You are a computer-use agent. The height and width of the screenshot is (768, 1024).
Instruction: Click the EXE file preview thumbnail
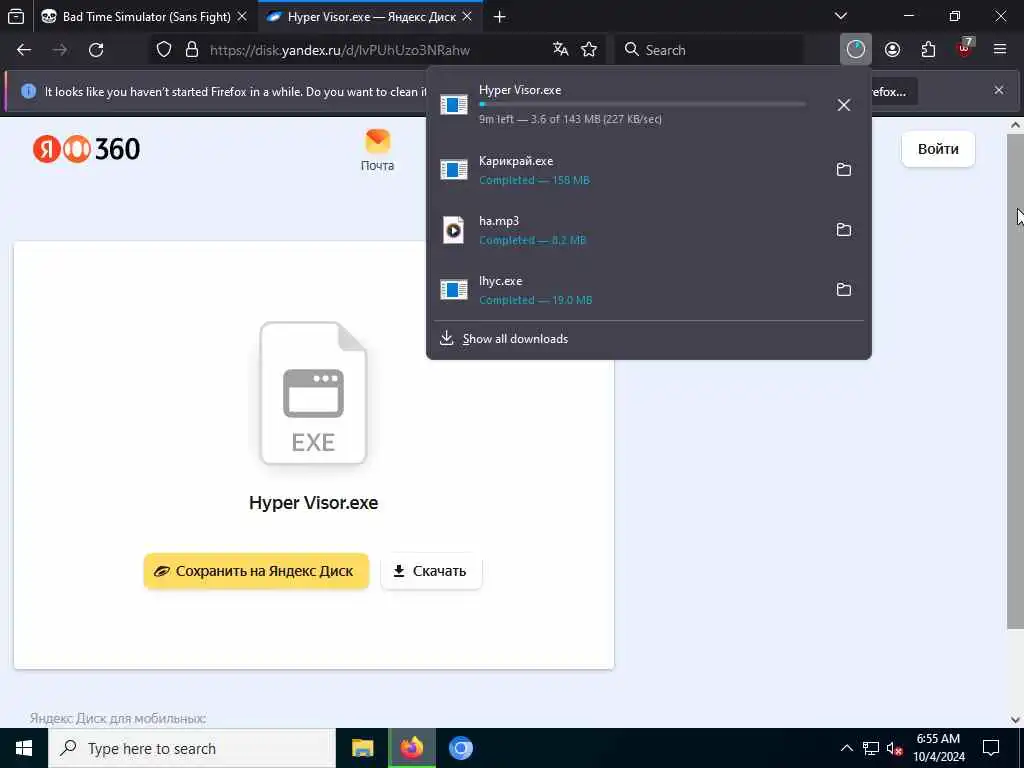313,393
